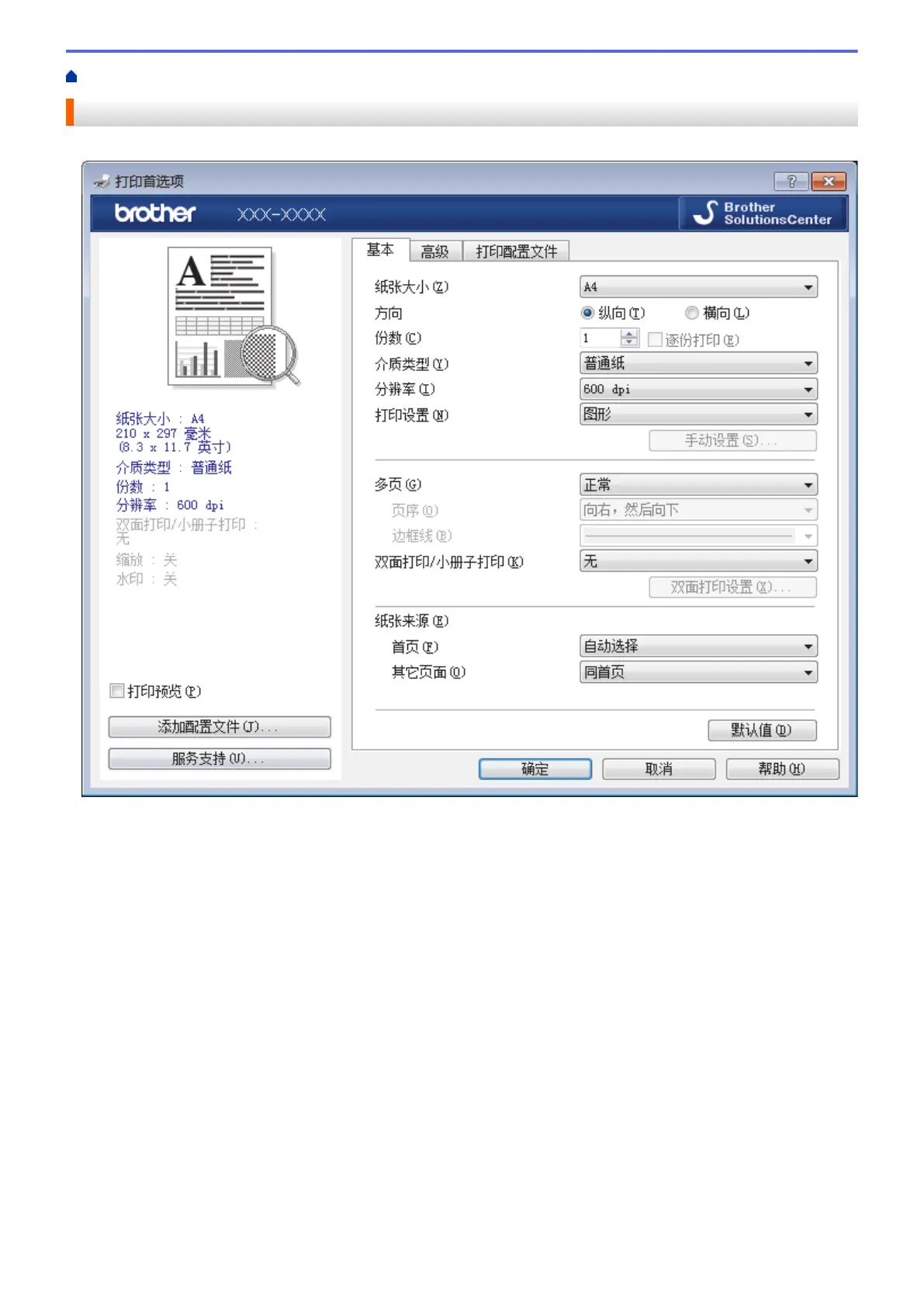Switch to the 高级 tab
Screen dimensions: 924x1307
435,251
